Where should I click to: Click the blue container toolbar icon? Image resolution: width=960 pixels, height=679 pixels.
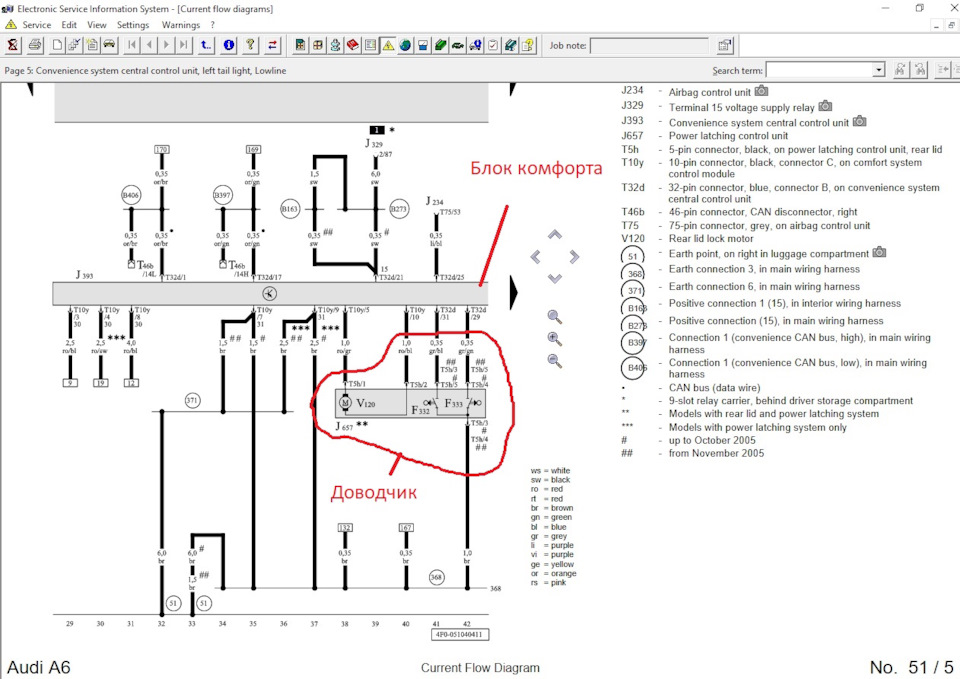[422, 45]
